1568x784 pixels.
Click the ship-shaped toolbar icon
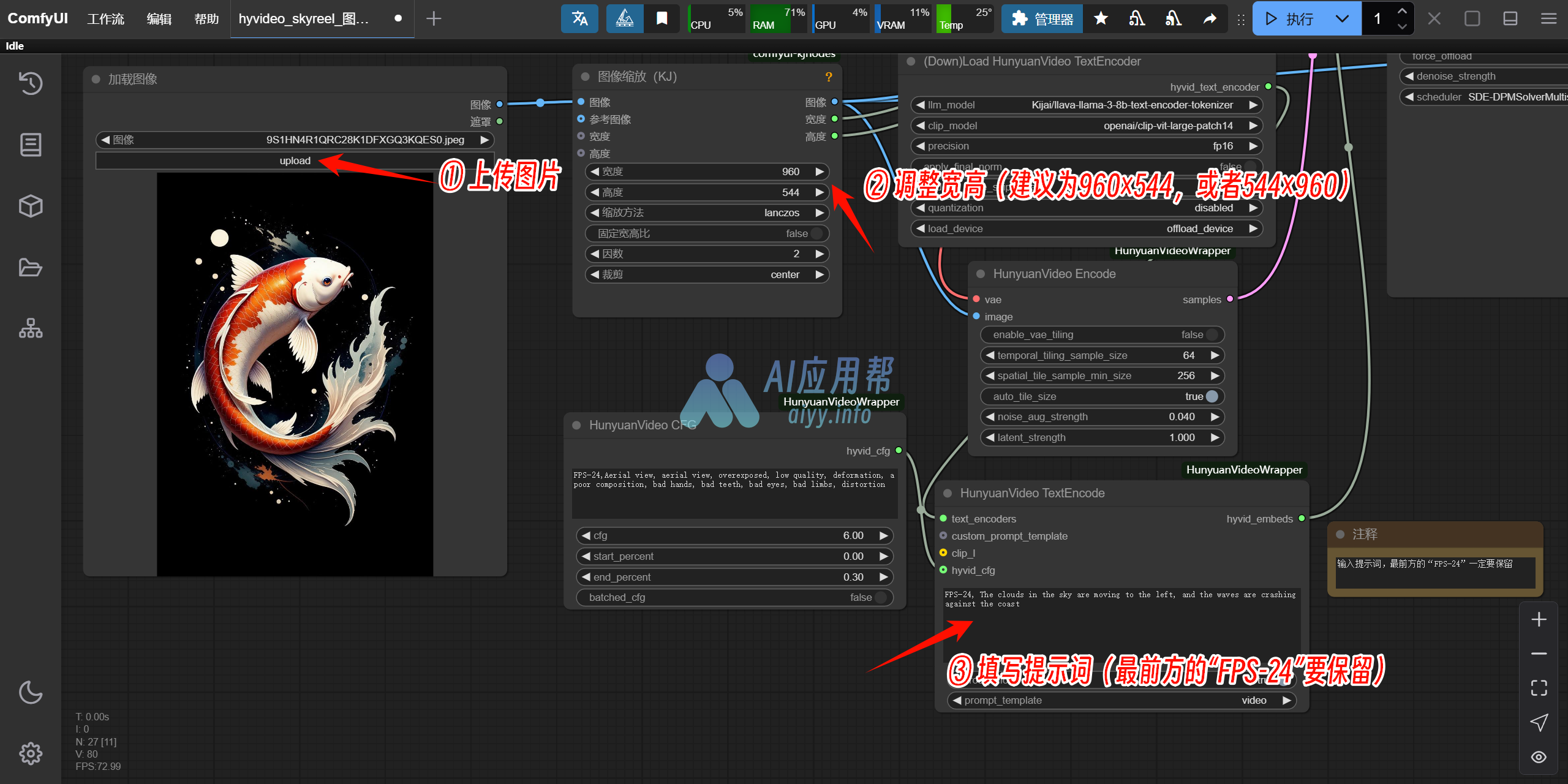tap(625, 18)
